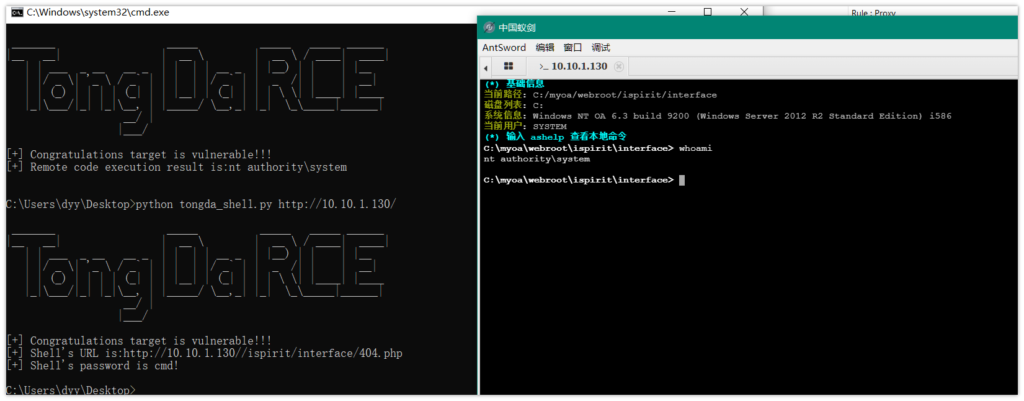Viewport: 1024px width, 401px height.
Task: Minimize the cmd.exe window
Action: (x=673, y=12)
